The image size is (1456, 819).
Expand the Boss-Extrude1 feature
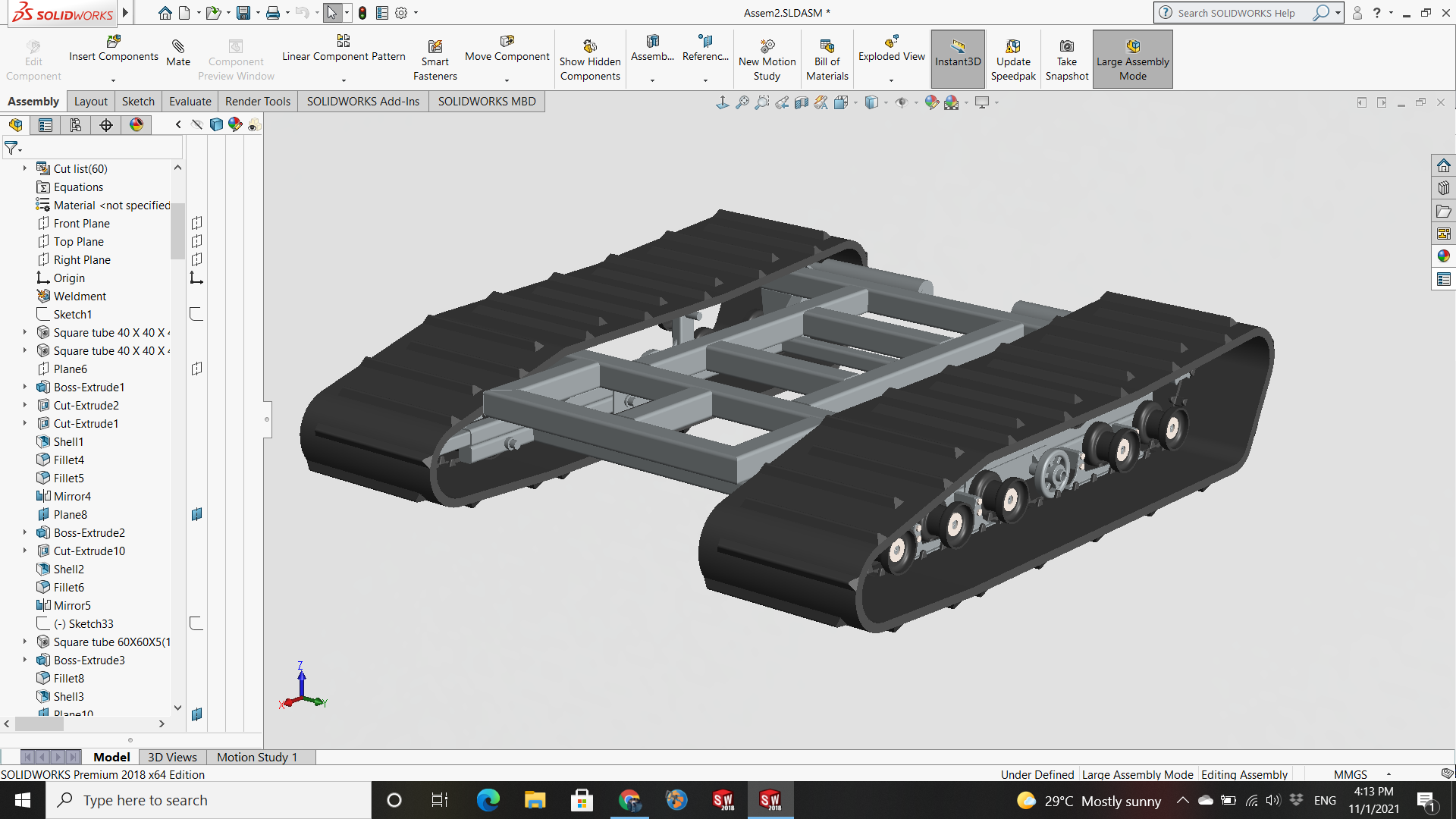(x=24, y=387)
